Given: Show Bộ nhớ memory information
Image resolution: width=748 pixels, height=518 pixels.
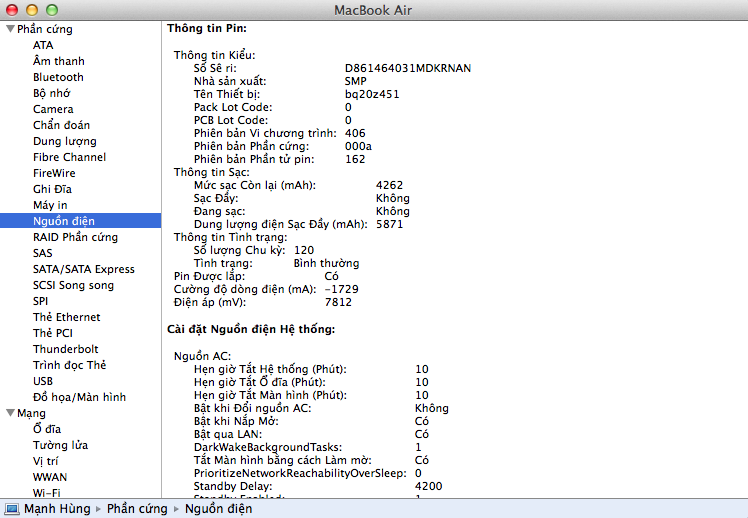Looking at the screenshot, I should tap(52, 93).
